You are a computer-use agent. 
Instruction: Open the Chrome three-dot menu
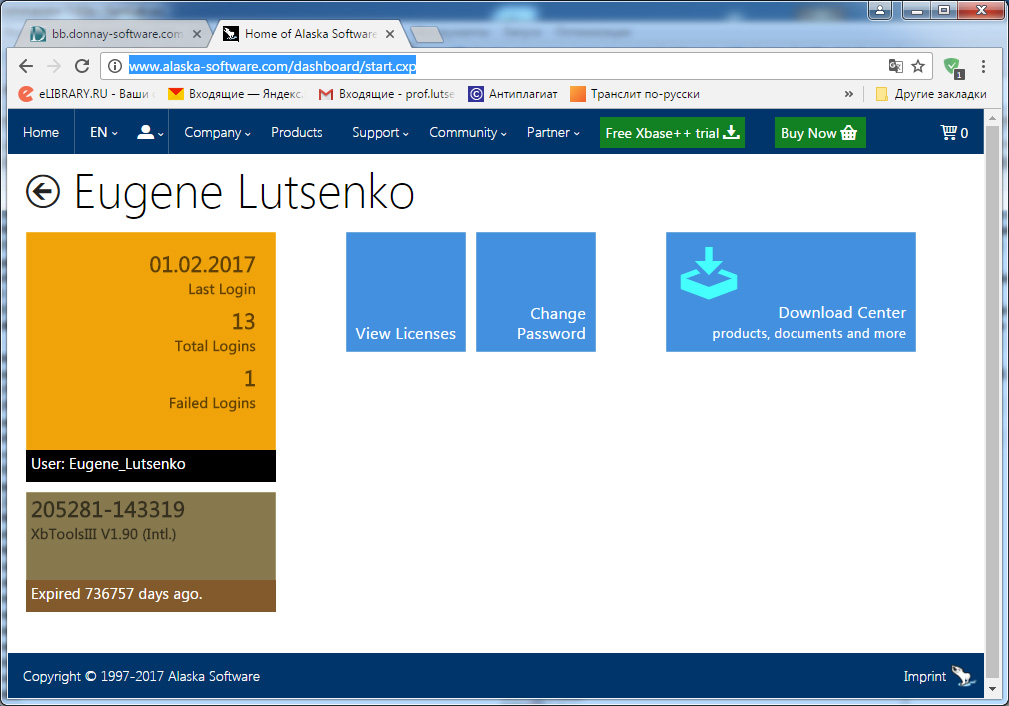click(x=984, y=66)
